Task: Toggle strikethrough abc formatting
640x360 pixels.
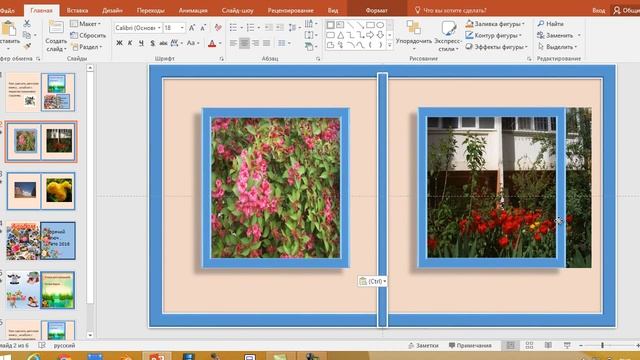Action: click(163, 43)
